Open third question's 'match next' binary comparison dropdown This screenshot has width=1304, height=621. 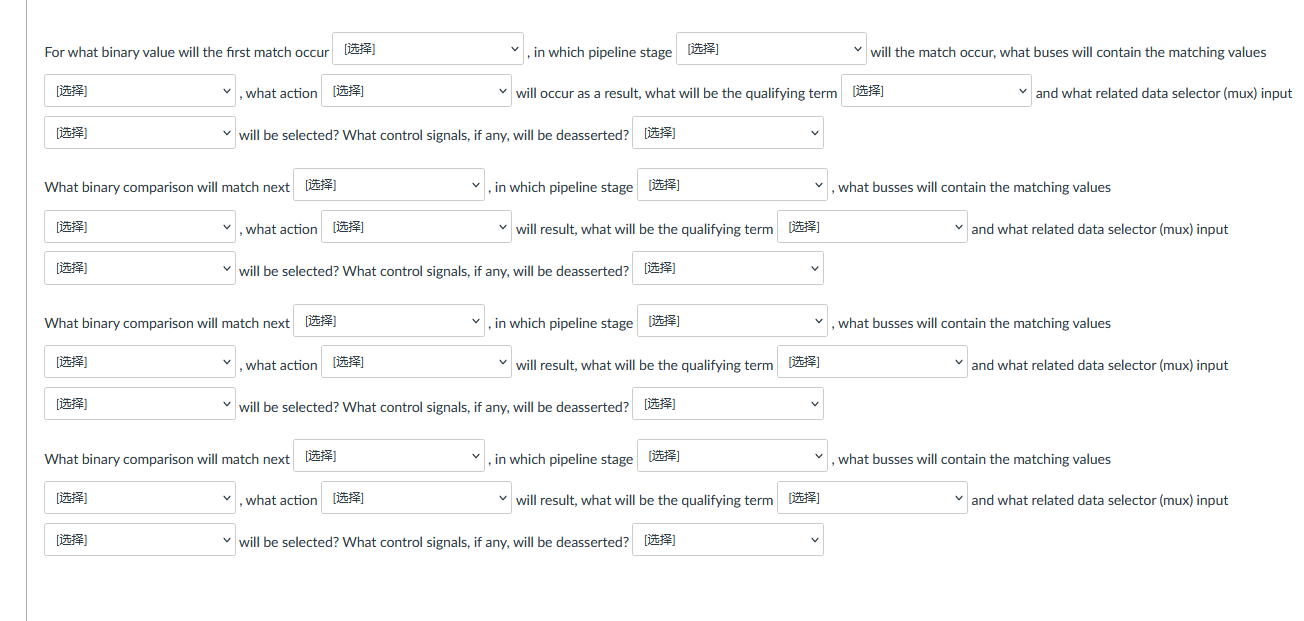click(389, 321)
